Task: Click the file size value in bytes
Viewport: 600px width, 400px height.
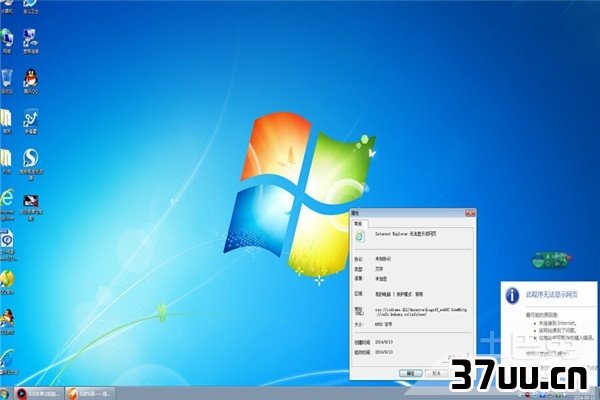Action: pos(383,324)
